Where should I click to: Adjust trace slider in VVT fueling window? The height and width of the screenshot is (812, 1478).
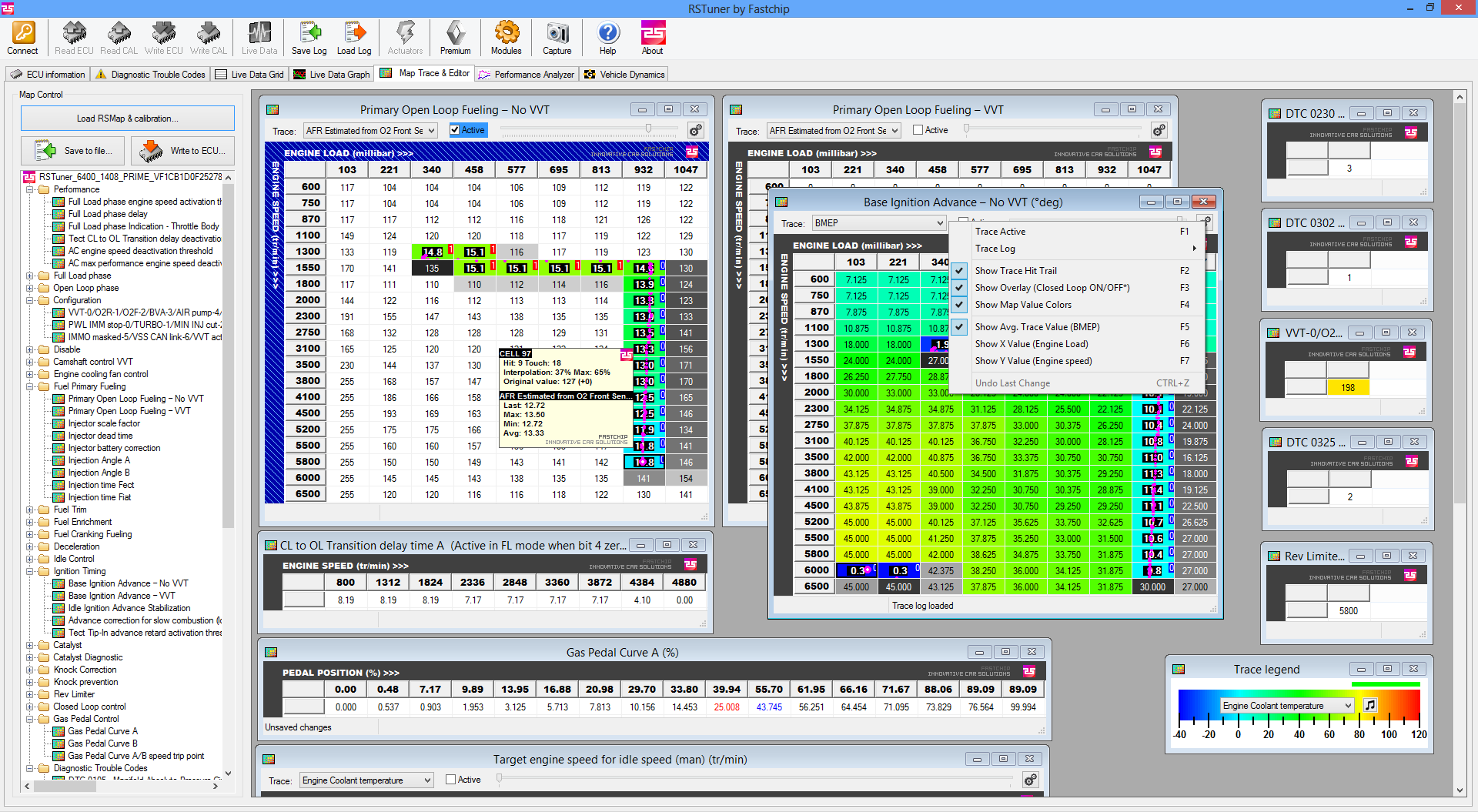pyautogui.click(x=966, y=129)
